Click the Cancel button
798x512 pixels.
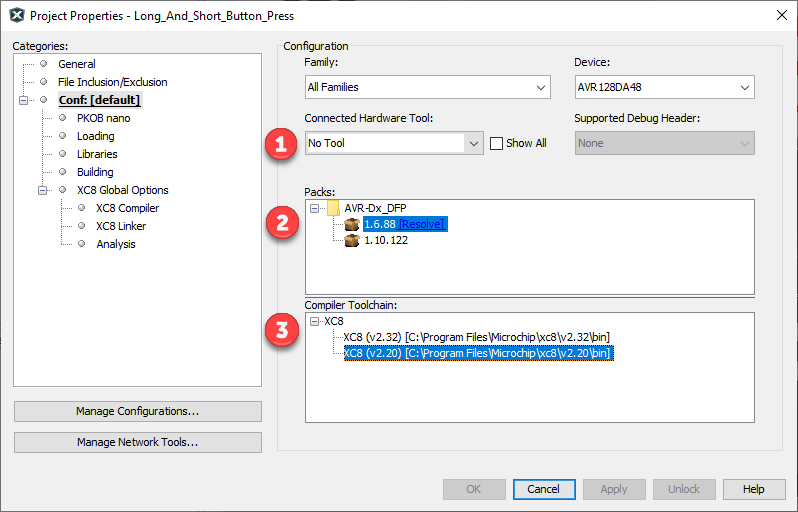point(544,489)
